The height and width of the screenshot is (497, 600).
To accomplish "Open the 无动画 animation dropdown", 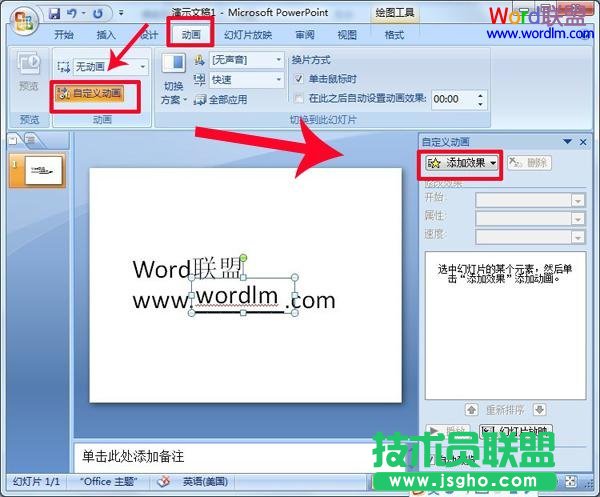I will (x=142, y=66).
